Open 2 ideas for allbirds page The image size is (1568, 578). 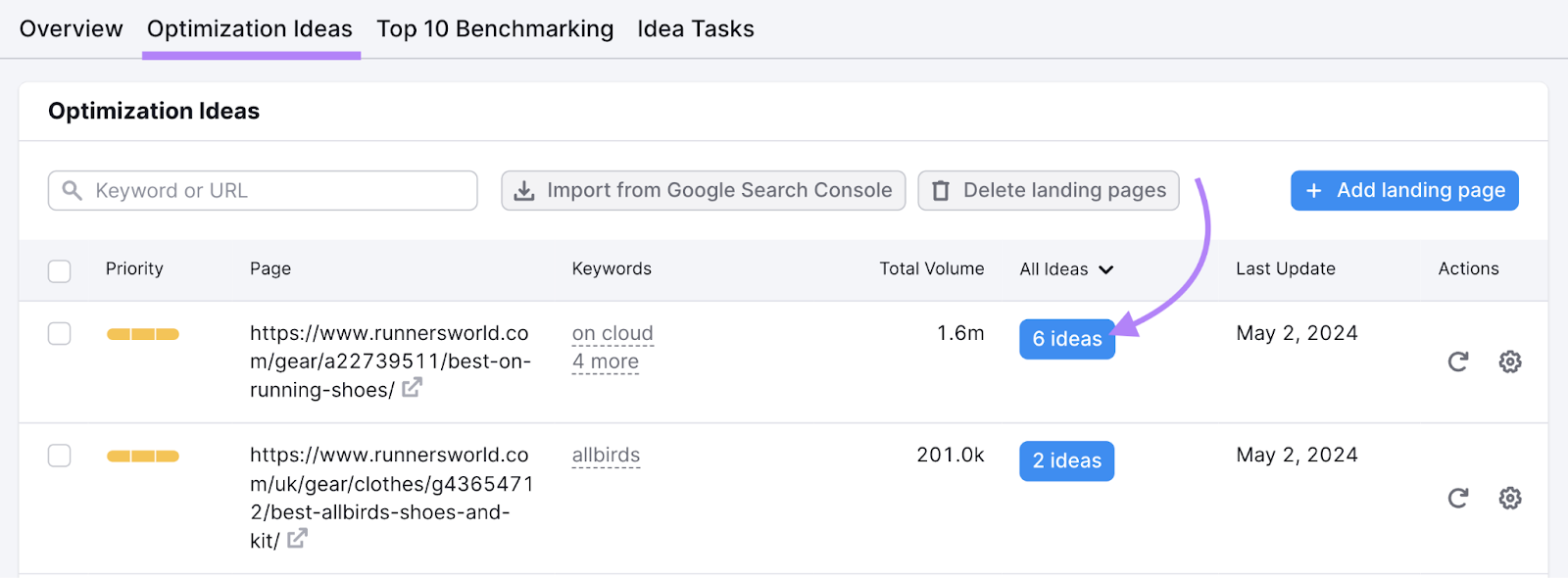click(1067, 461)
